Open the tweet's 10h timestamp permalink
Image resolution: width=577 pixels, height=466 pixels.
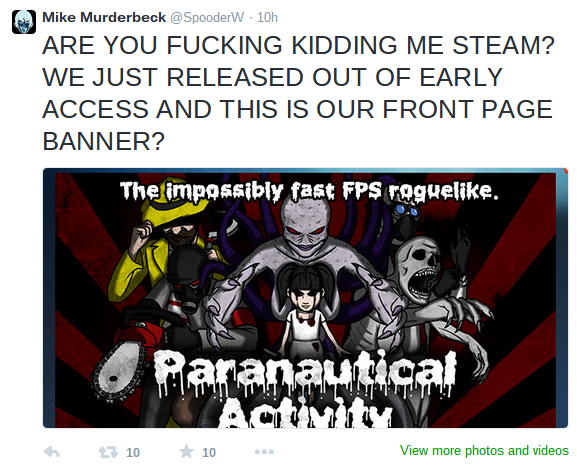pyautogui.click(x=267, y=17)
